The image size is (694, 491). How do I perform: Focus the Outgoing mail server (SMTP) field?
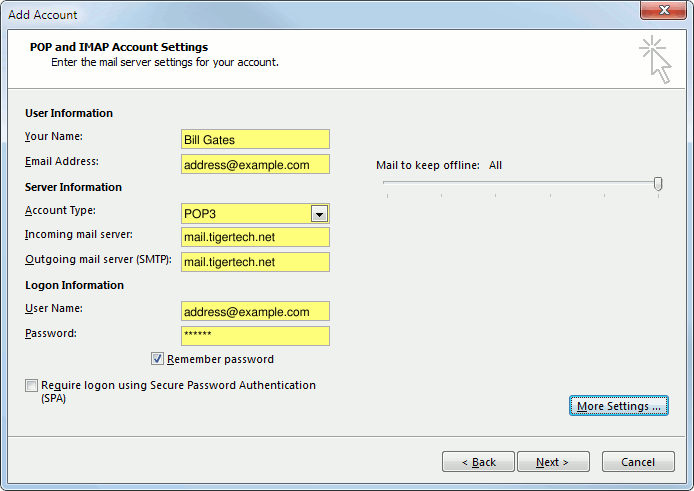pos(256,262)
